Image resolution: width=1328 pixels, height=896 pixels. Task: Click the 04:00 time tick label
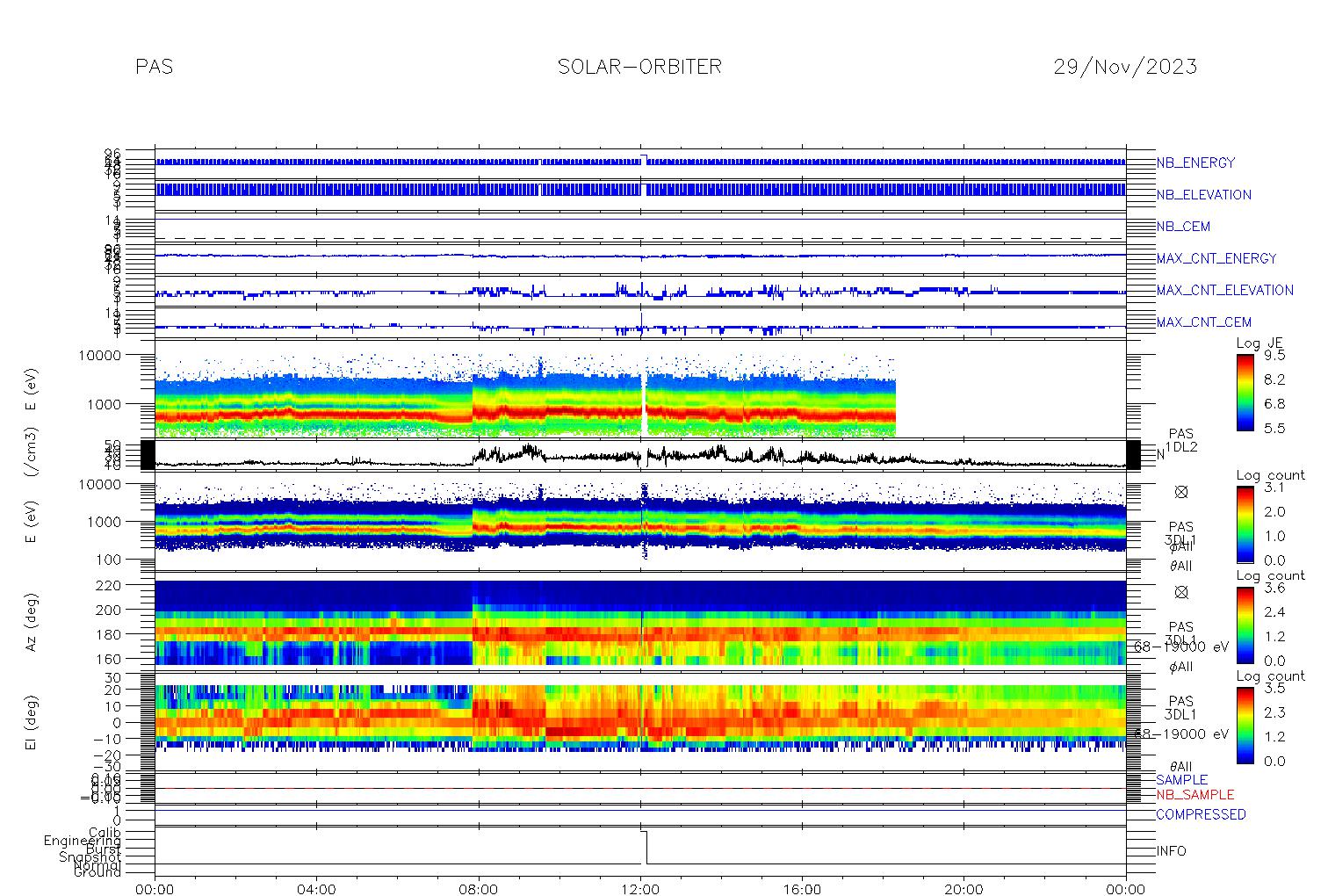coord(316,889)
